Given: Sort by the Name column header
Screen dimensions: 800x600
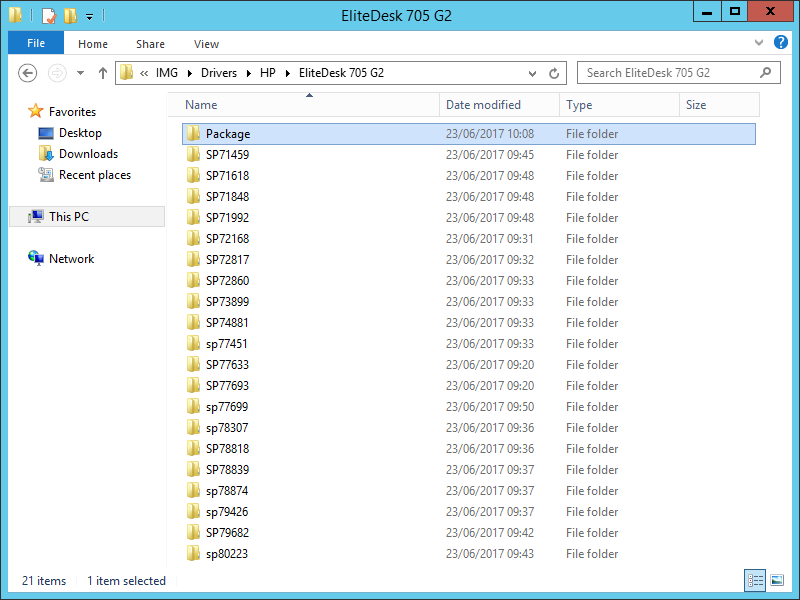Looking at the screenshot, I should click(304, 105).
